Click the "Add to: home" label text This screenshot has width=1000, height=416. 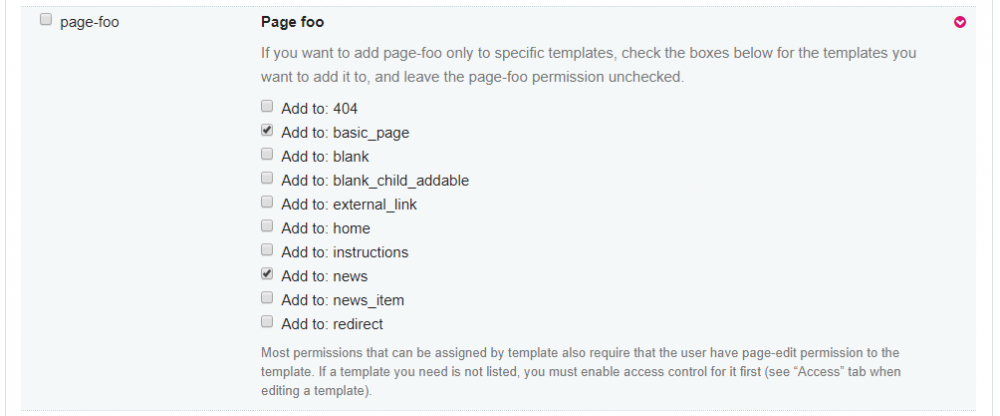click(326, 228)
